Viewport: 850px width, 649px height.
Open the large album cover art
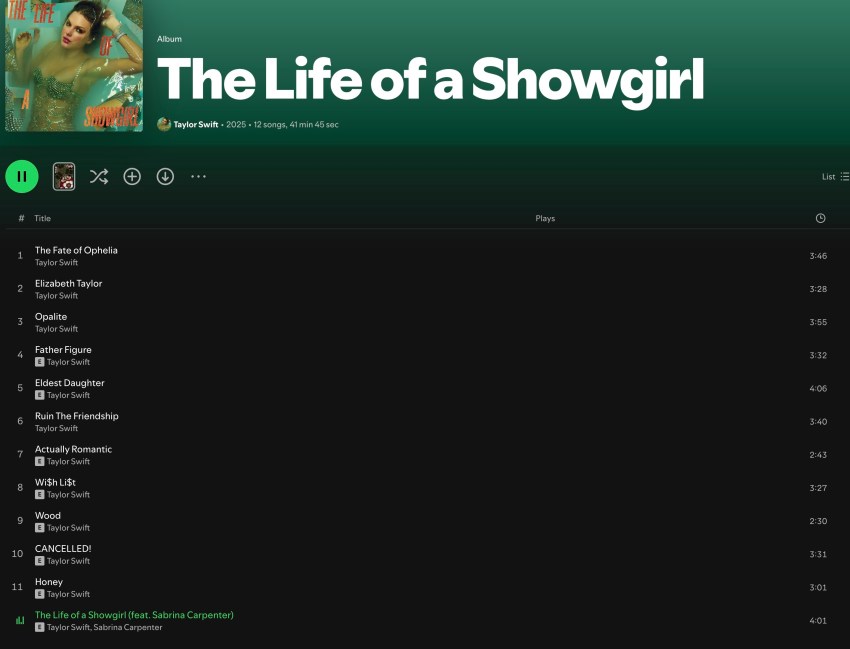(x=72, y=65)
